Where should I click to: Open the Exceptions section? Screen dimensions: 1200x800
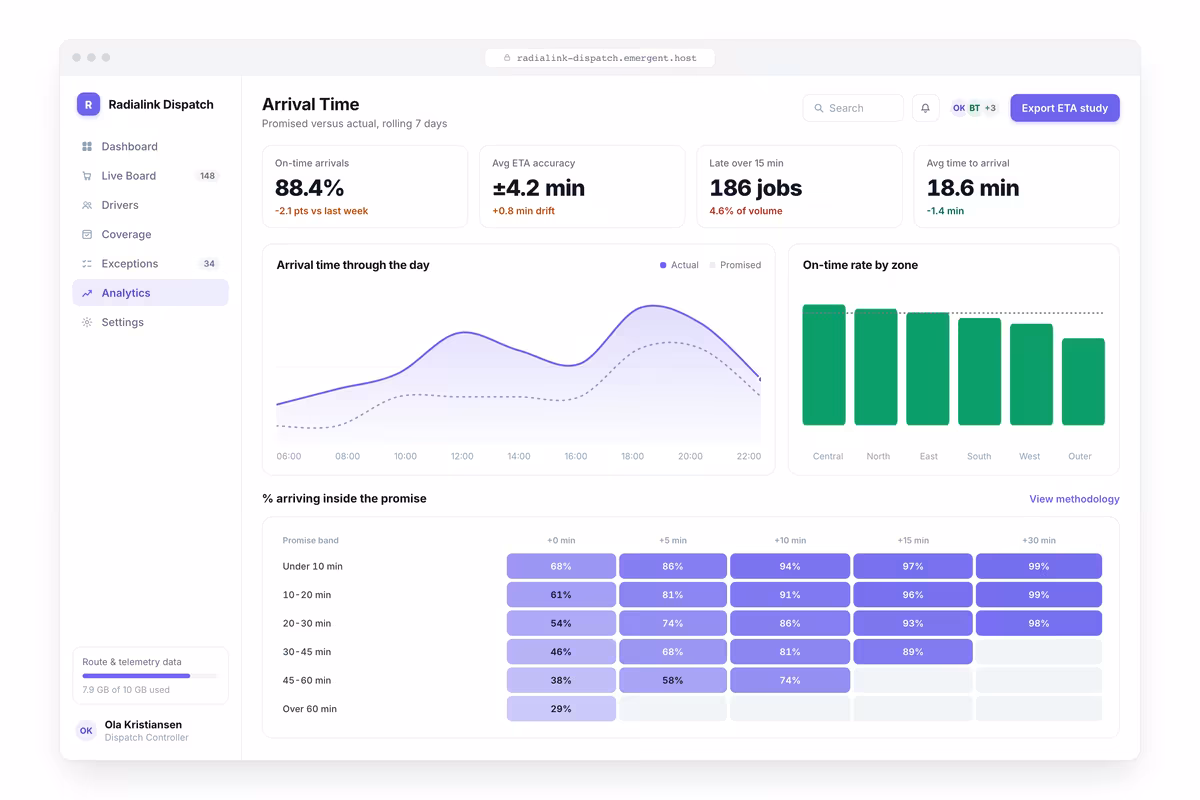click(150, 264)
